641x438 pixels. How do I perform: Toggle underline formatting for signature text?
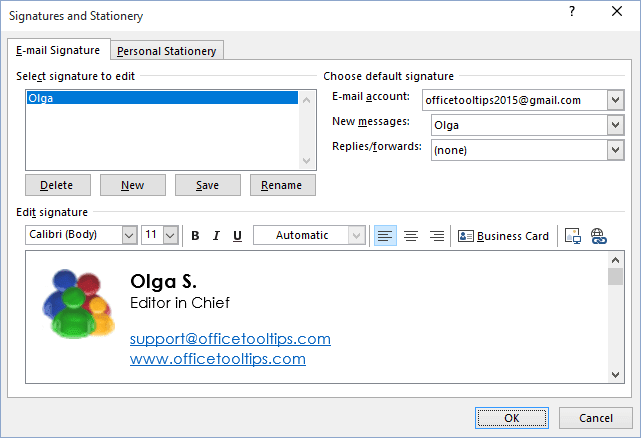click(237, 236)
